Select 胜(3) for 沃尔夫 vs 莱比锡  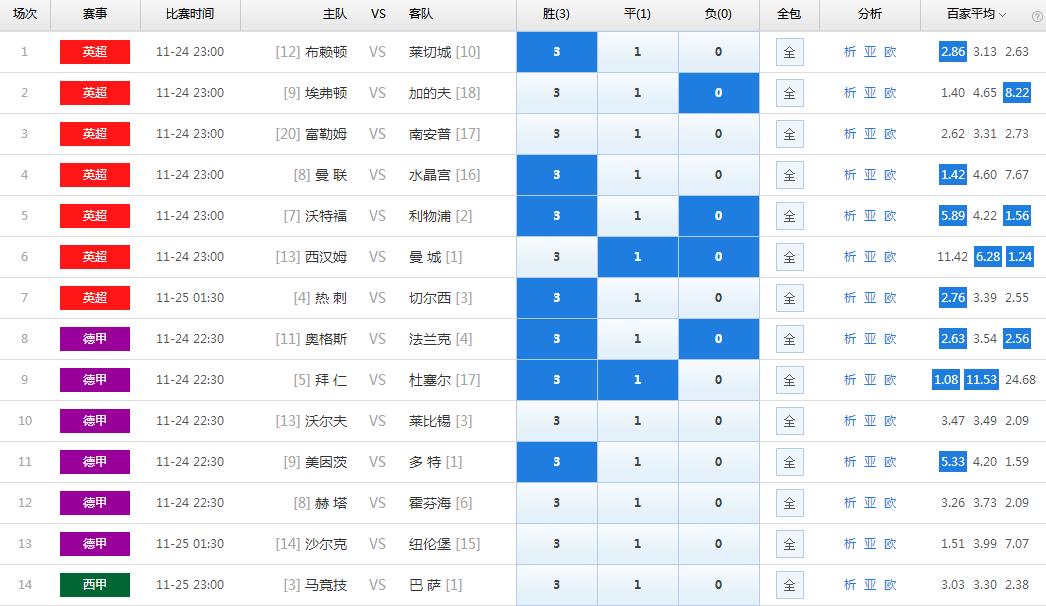click(556, 421)
